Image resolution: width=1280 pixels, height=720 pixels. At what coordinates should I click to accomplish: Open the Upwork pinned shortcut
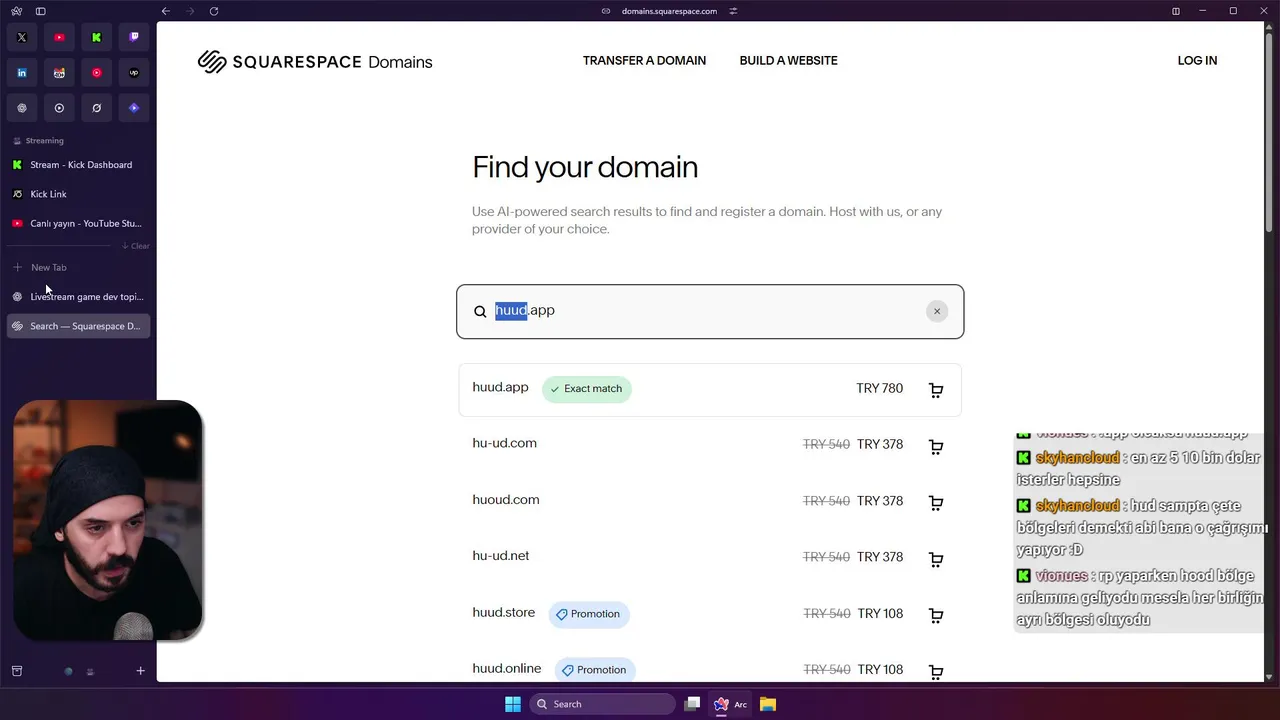(x=134, y=73)
